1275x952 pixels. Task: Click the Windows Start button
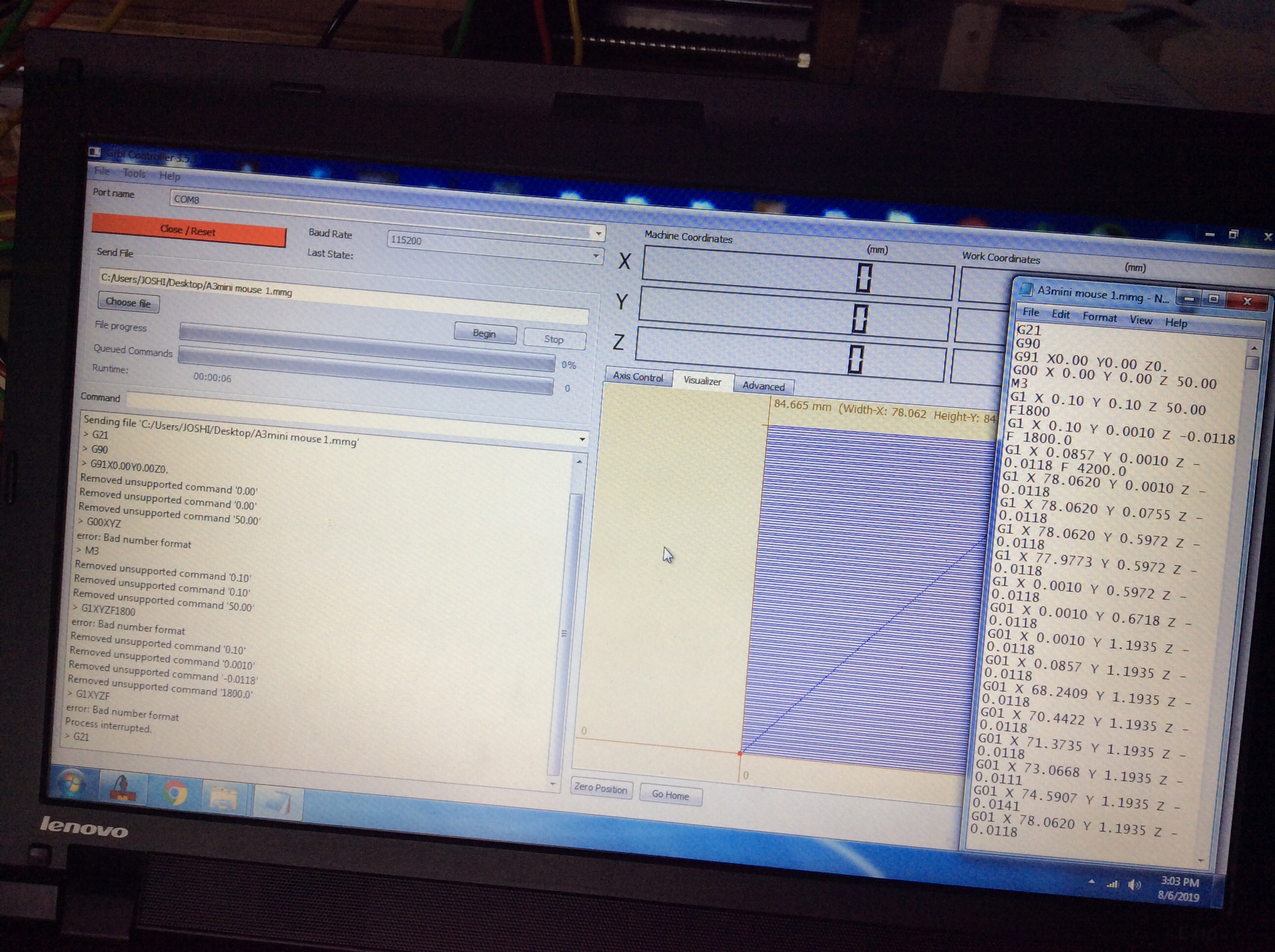click(71, 782)
